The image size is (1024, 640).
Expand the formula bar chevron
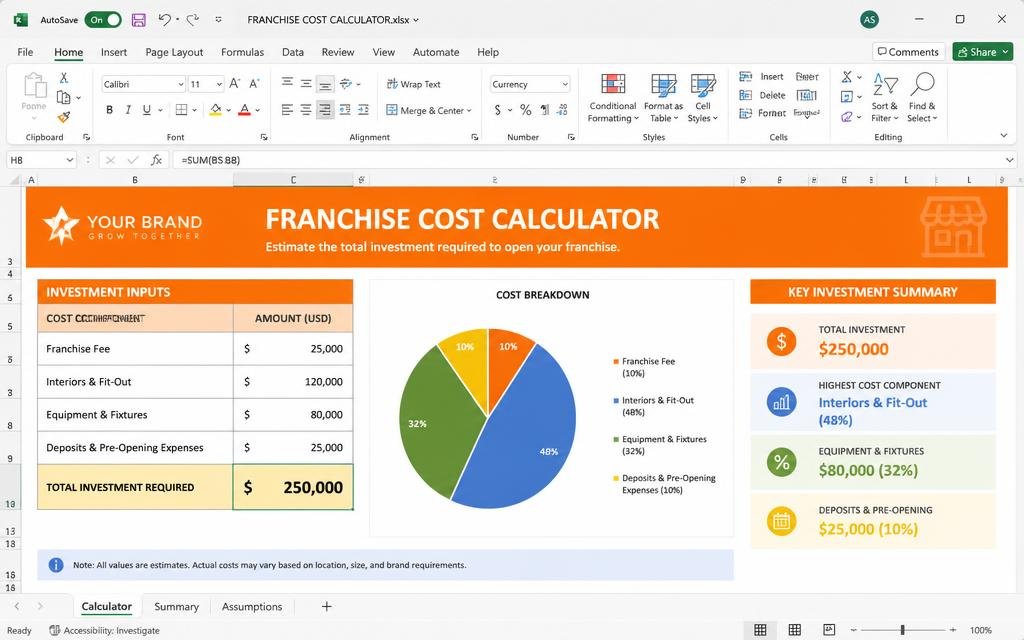point(1010,160)
